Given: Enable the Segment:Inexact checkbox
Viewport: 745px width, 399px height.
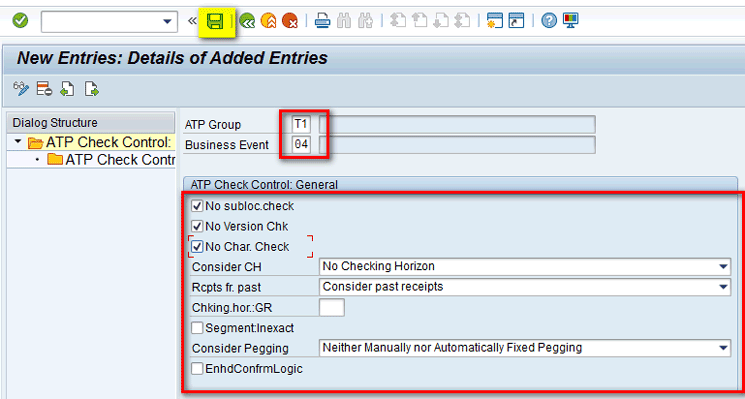Looking at the screenshot, I should 197,328.
